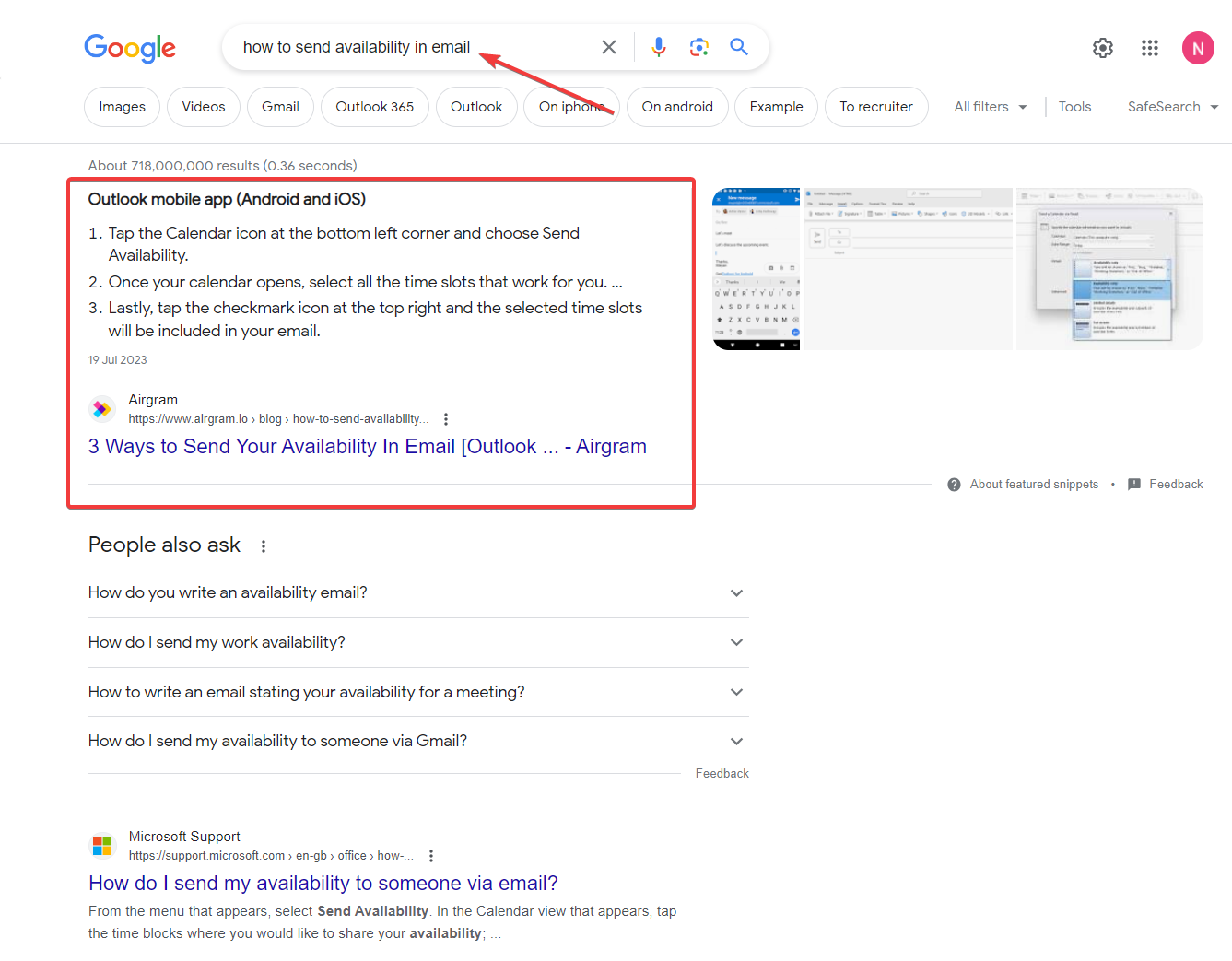The width and height of the screenshot is (1232, 961).
Task: Clear the search query with X
Action: (609, 47)
